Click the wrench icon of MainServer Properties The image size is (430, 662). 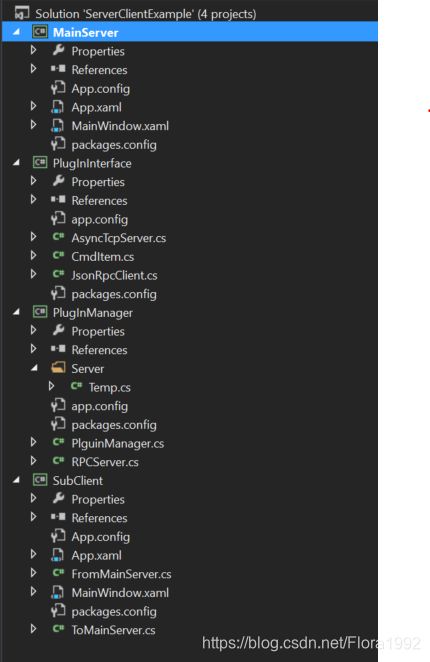[58, 51]
